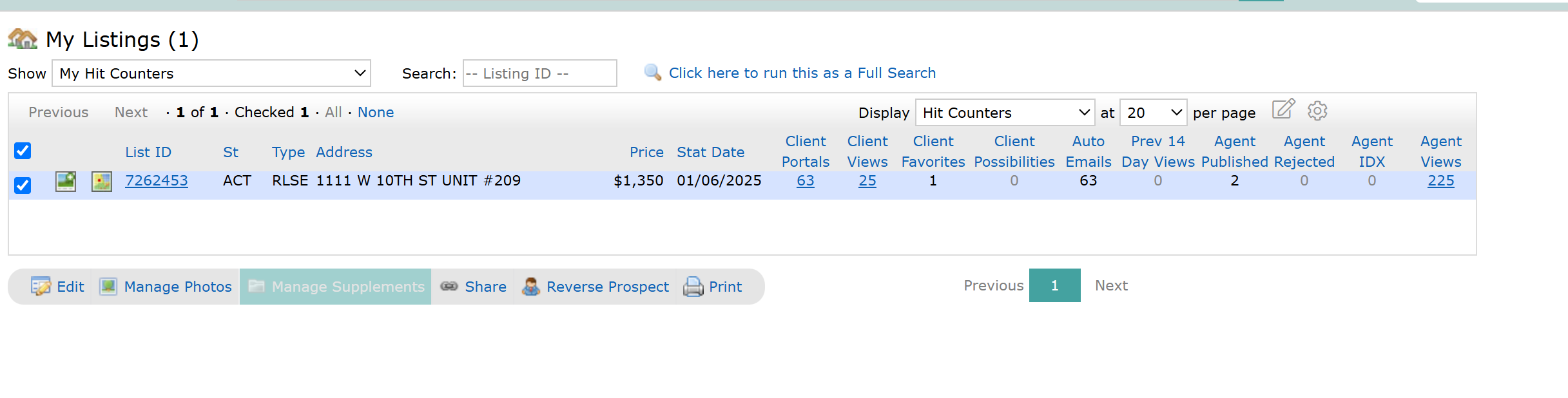Sort by the Price column header
The width and height of the screenshot is (1568, 398).
point(646,152)
